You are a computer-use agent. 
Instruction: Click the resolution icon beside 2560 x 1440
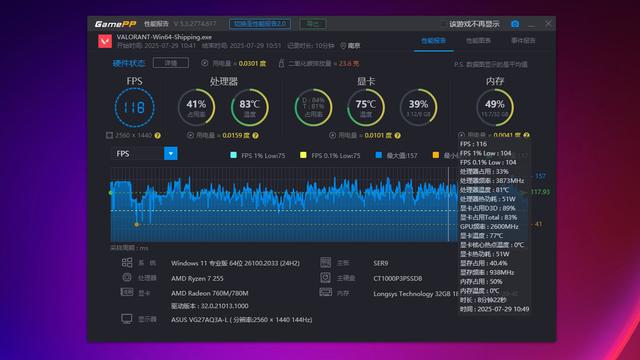[109, 135]
